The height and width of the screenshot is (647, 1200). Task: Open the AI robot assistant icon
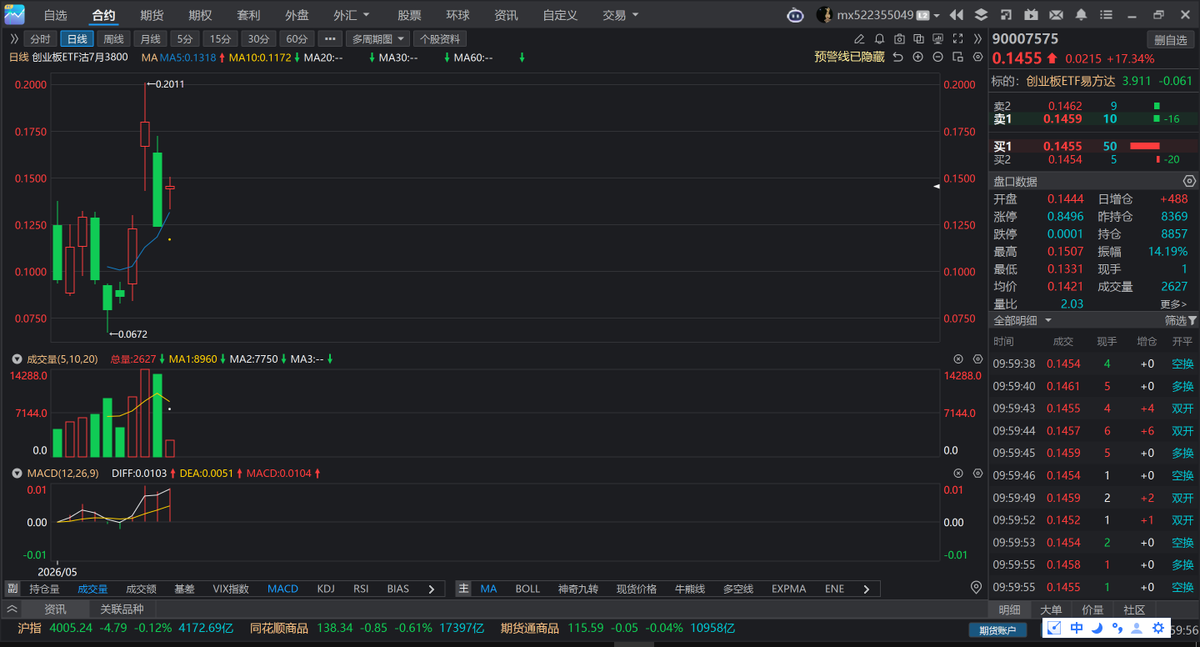tap(795, 15)
